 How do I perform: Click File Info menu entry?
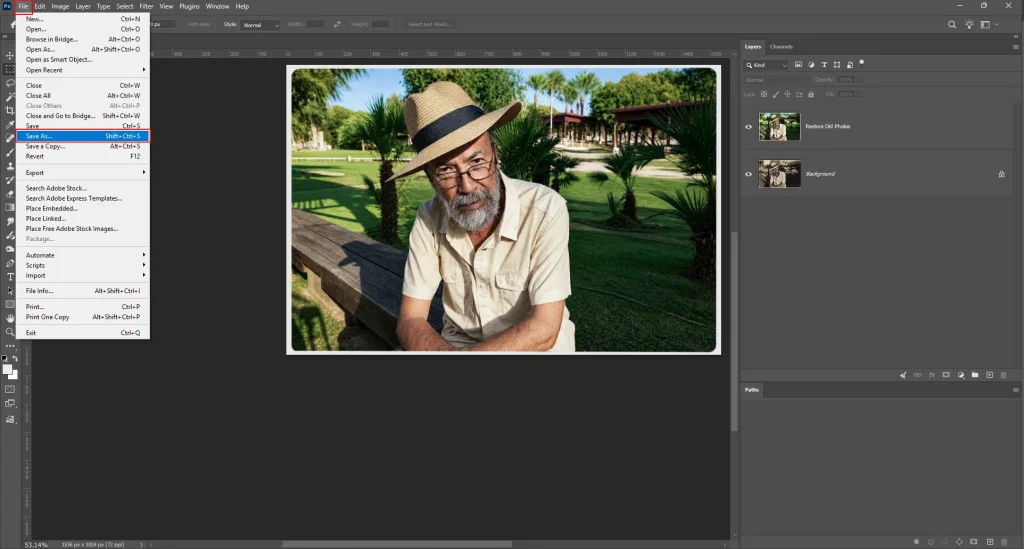pos(83,291)
